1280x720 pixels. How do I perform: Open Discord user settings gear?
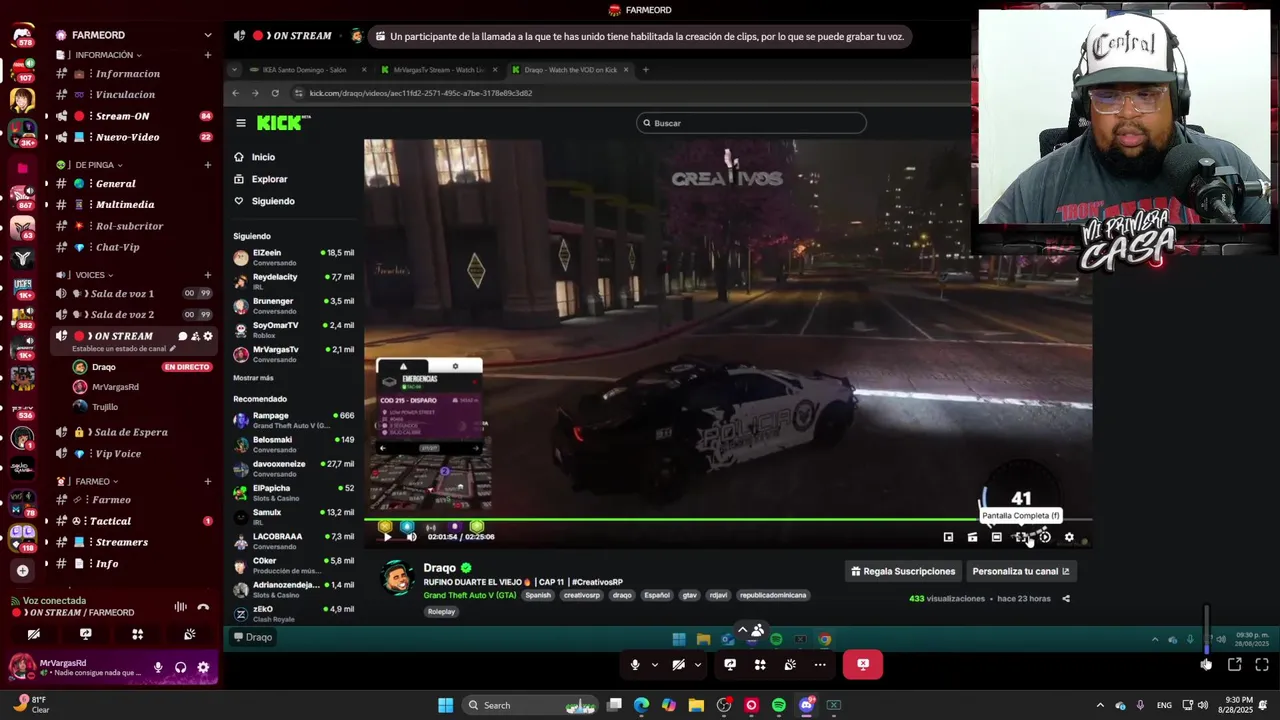tap(203, 667)
